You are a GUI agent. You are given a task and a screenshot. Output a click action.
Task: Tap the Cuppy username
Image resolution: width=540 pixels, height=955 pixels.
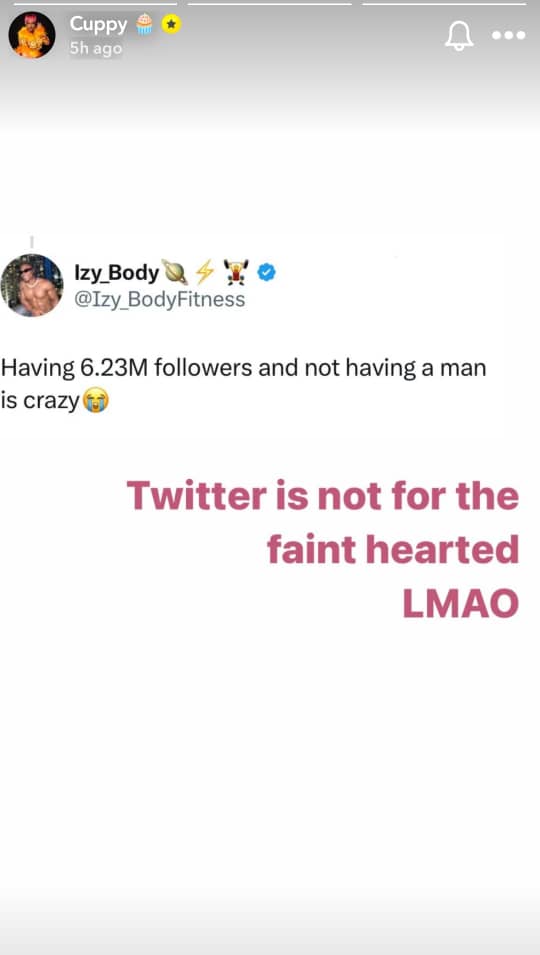[98, 24]
